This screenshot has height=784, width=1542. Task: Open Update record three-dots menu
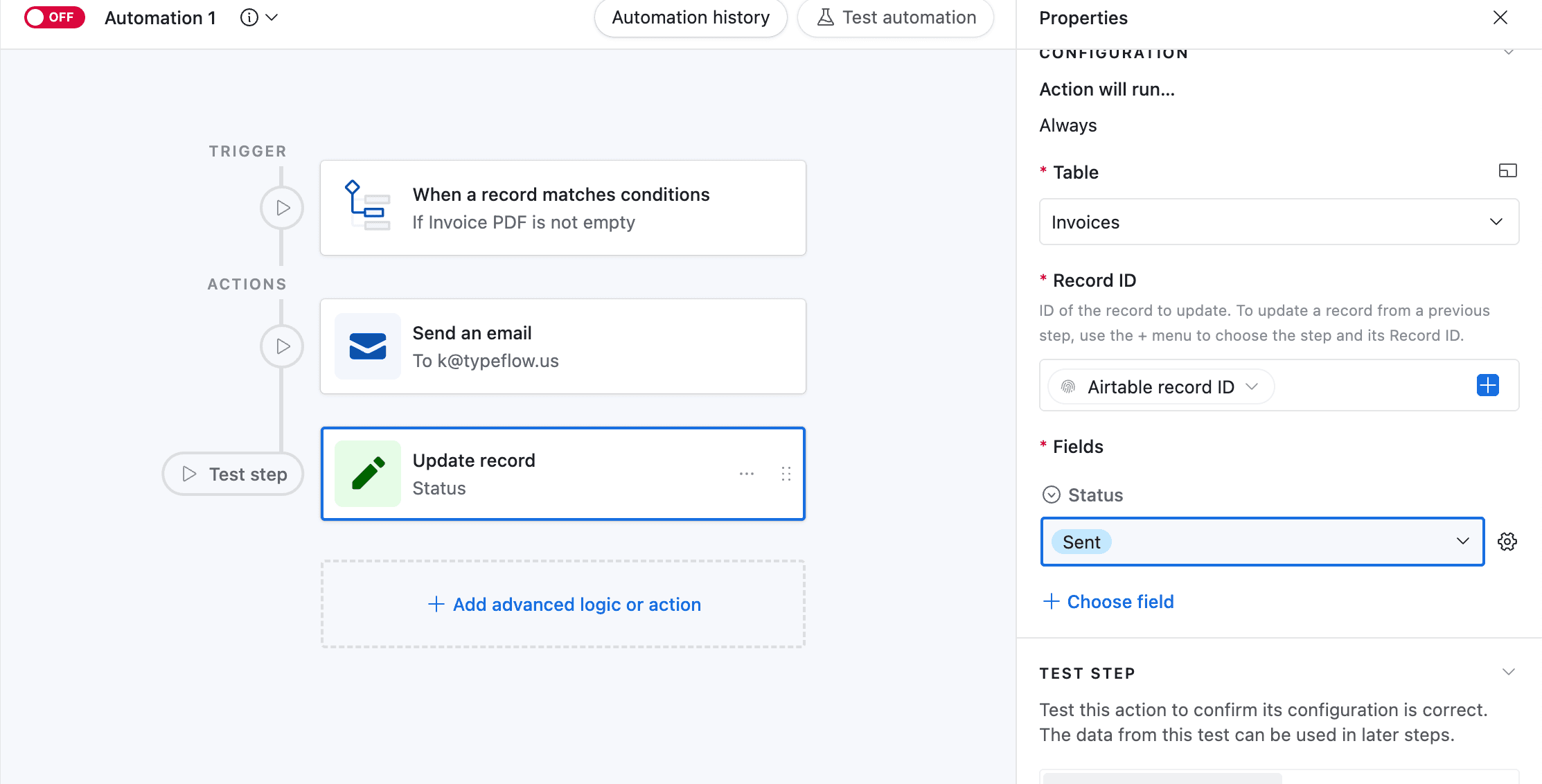[746, 474]
